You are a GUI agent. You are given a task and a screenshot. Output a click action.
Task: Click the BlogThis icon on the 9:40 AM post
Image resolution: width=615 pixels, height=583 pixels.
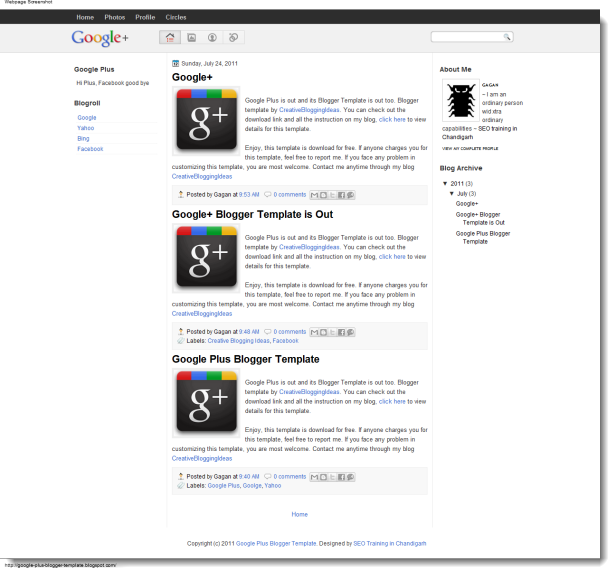point(323,477)
